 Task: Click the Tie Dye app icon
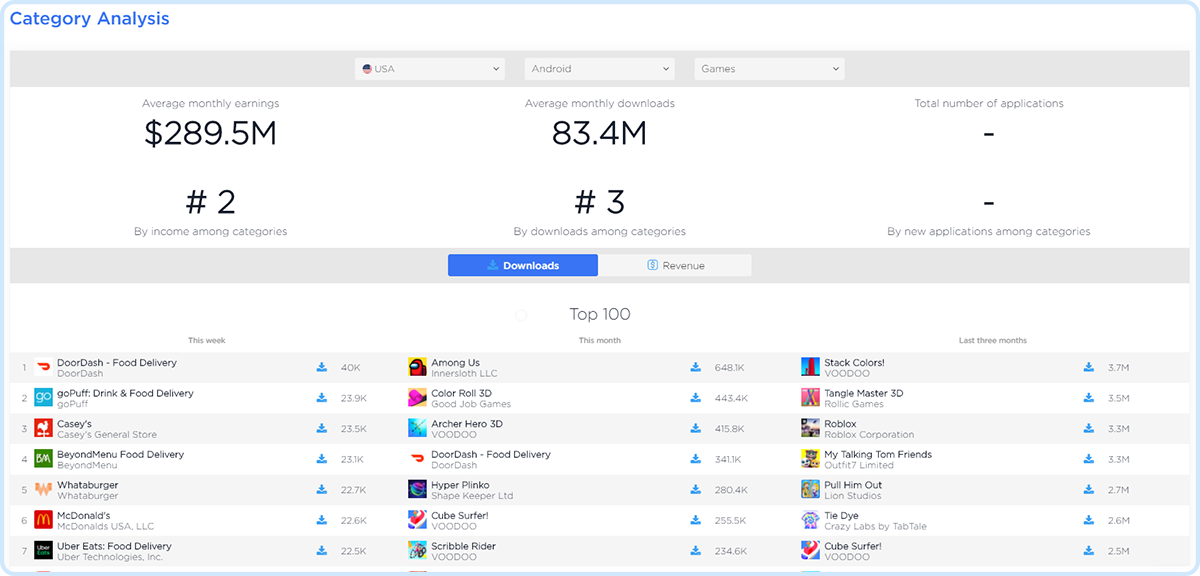810,520
